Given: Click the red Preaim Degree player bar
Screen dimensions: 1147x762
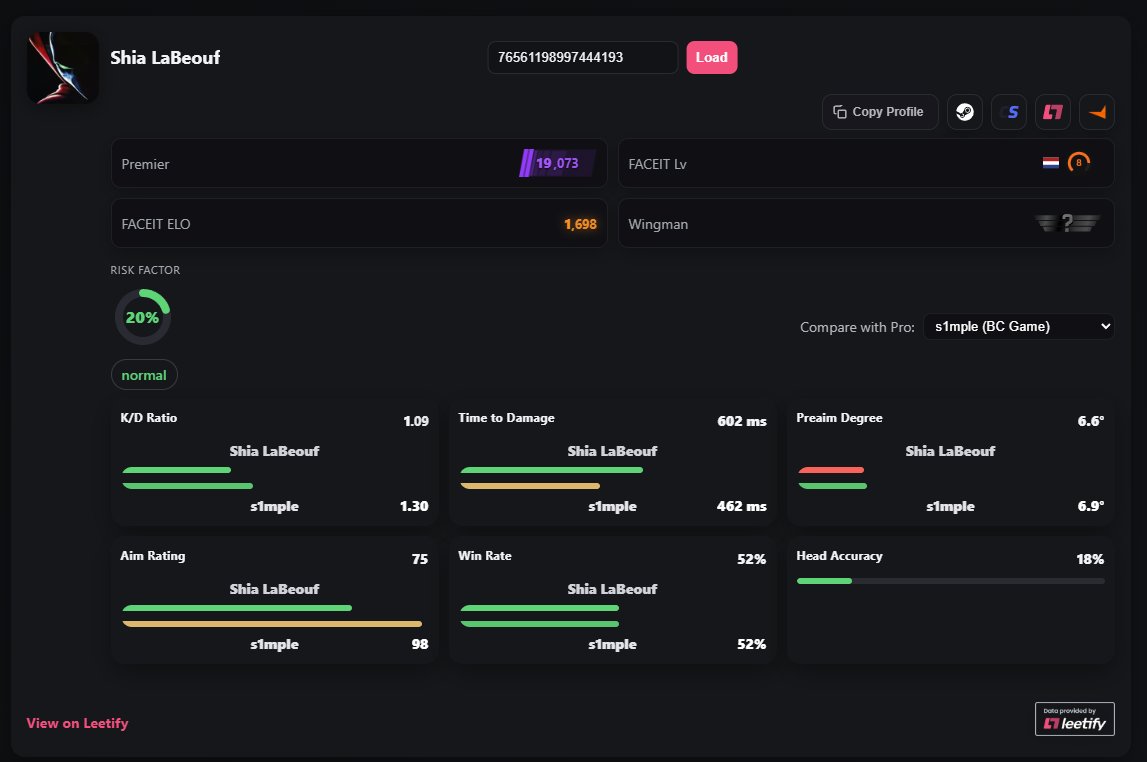Looking at the screenshot, I should click(831, 470).
